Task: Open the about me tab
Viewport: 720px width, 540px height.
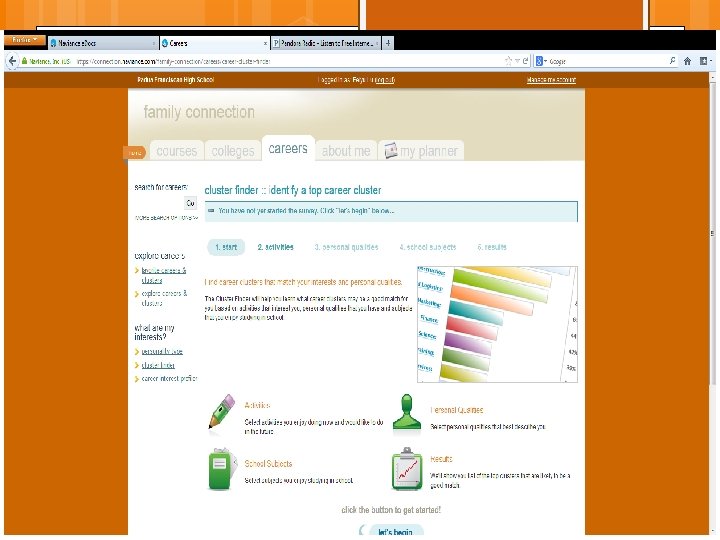Action: coord(346,151)
